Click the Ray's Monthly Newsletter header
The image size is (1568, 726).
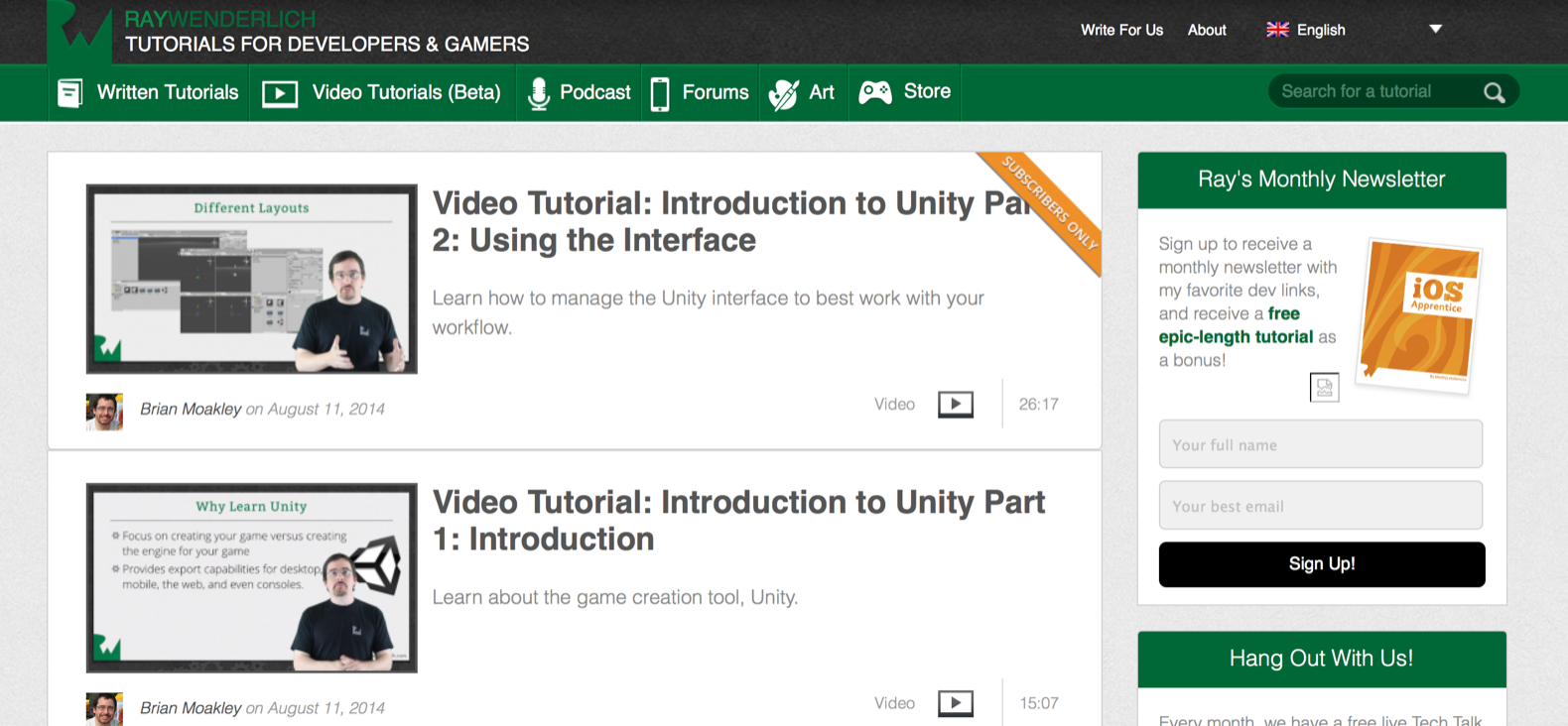1322,180
